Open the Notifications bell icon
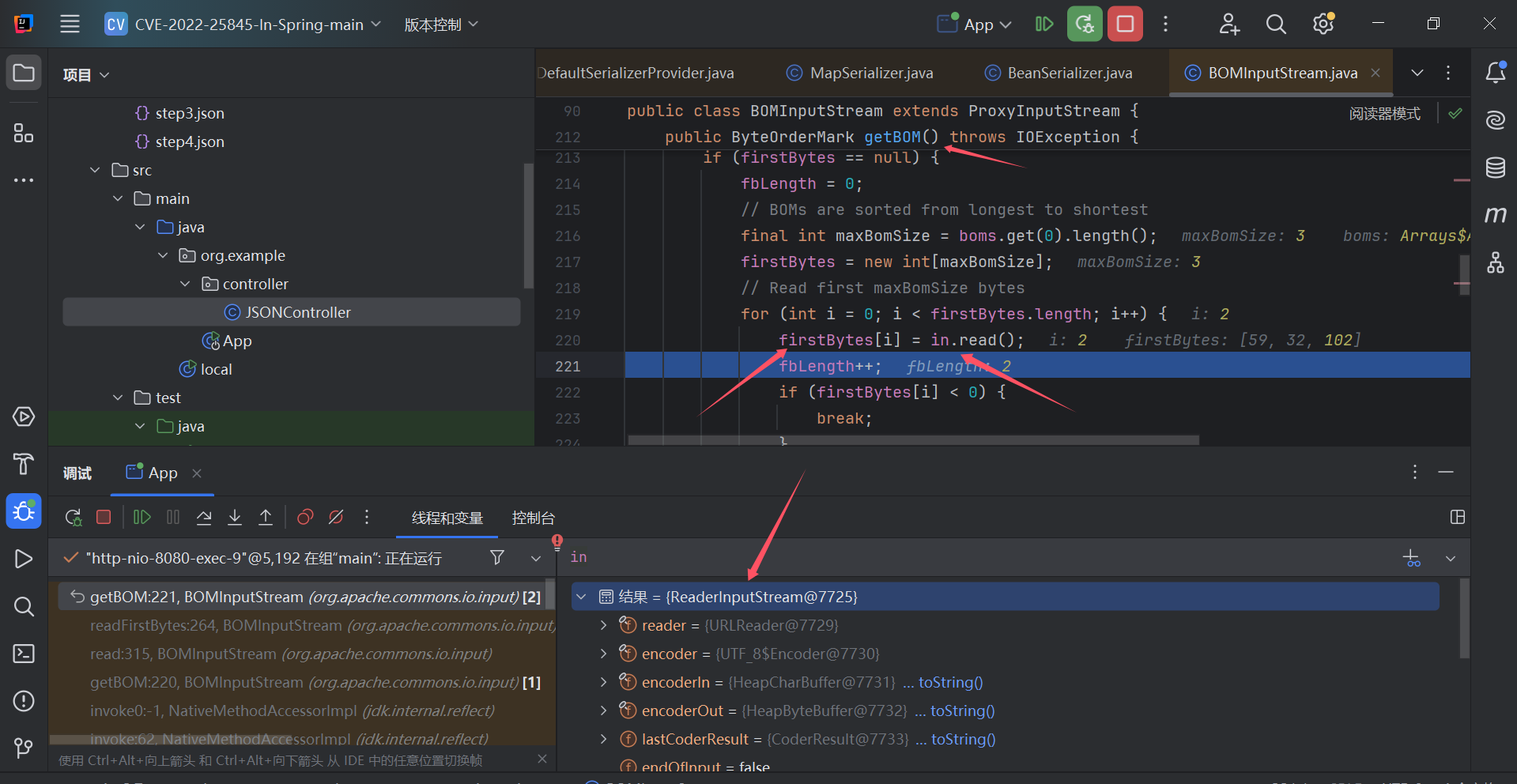 tap(1495, 73)
